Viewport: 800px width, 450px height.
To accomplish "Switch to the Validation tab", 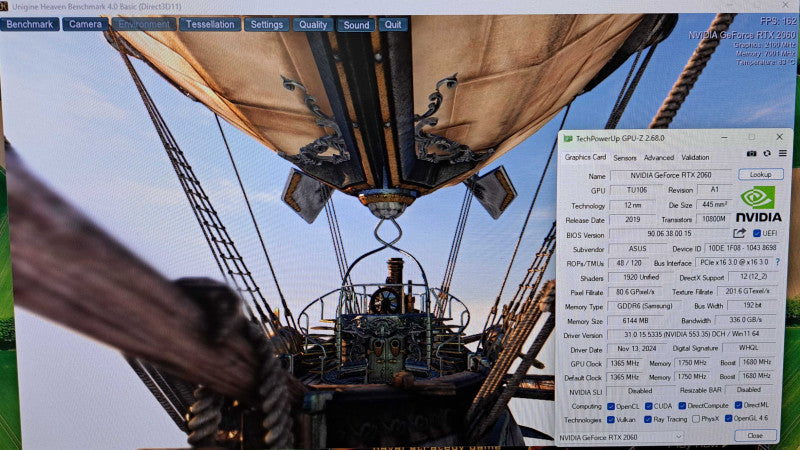I will click(x=695, y=158).
